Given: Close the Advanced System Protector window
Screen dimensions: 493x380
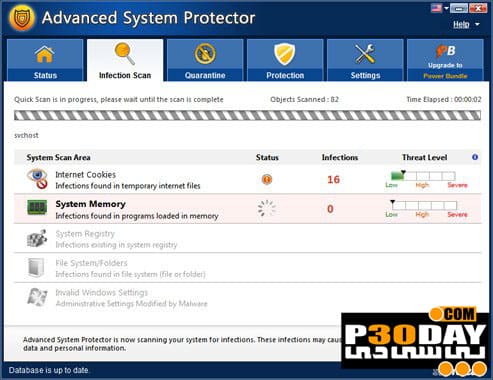Looking at the screenshot, I should click(x=478, y=8).
